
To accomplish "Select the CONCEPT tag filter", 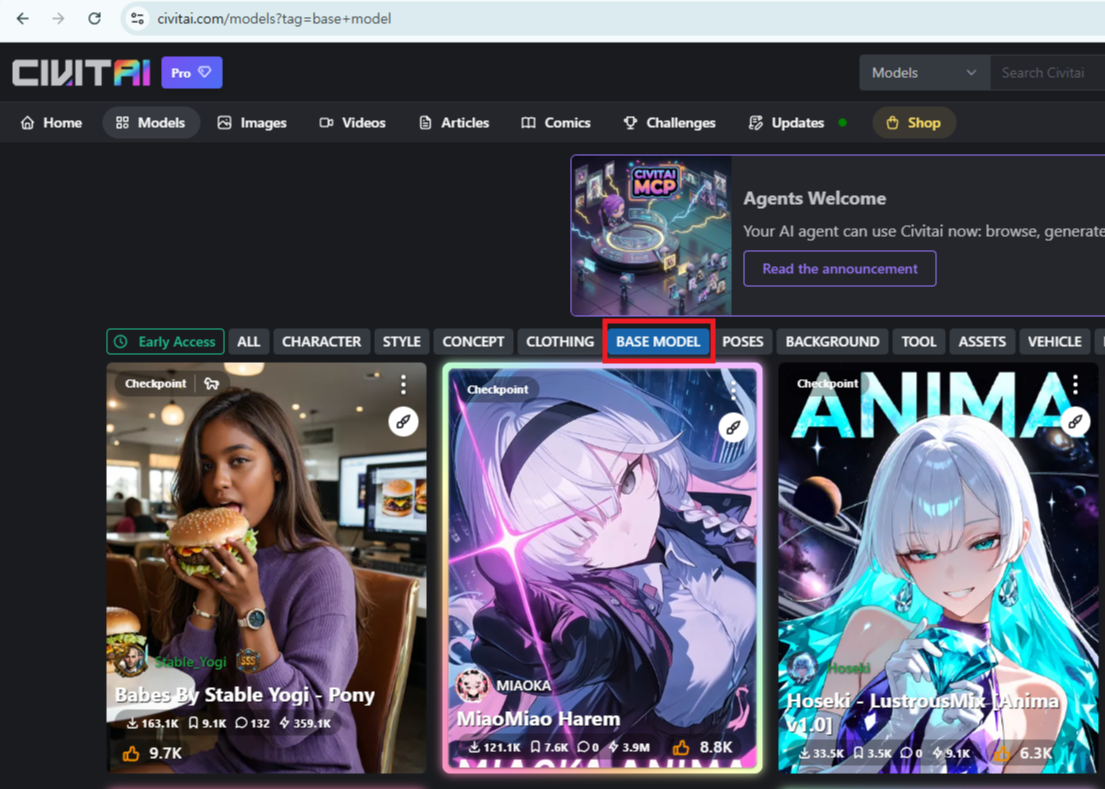I will coord(473,342).
